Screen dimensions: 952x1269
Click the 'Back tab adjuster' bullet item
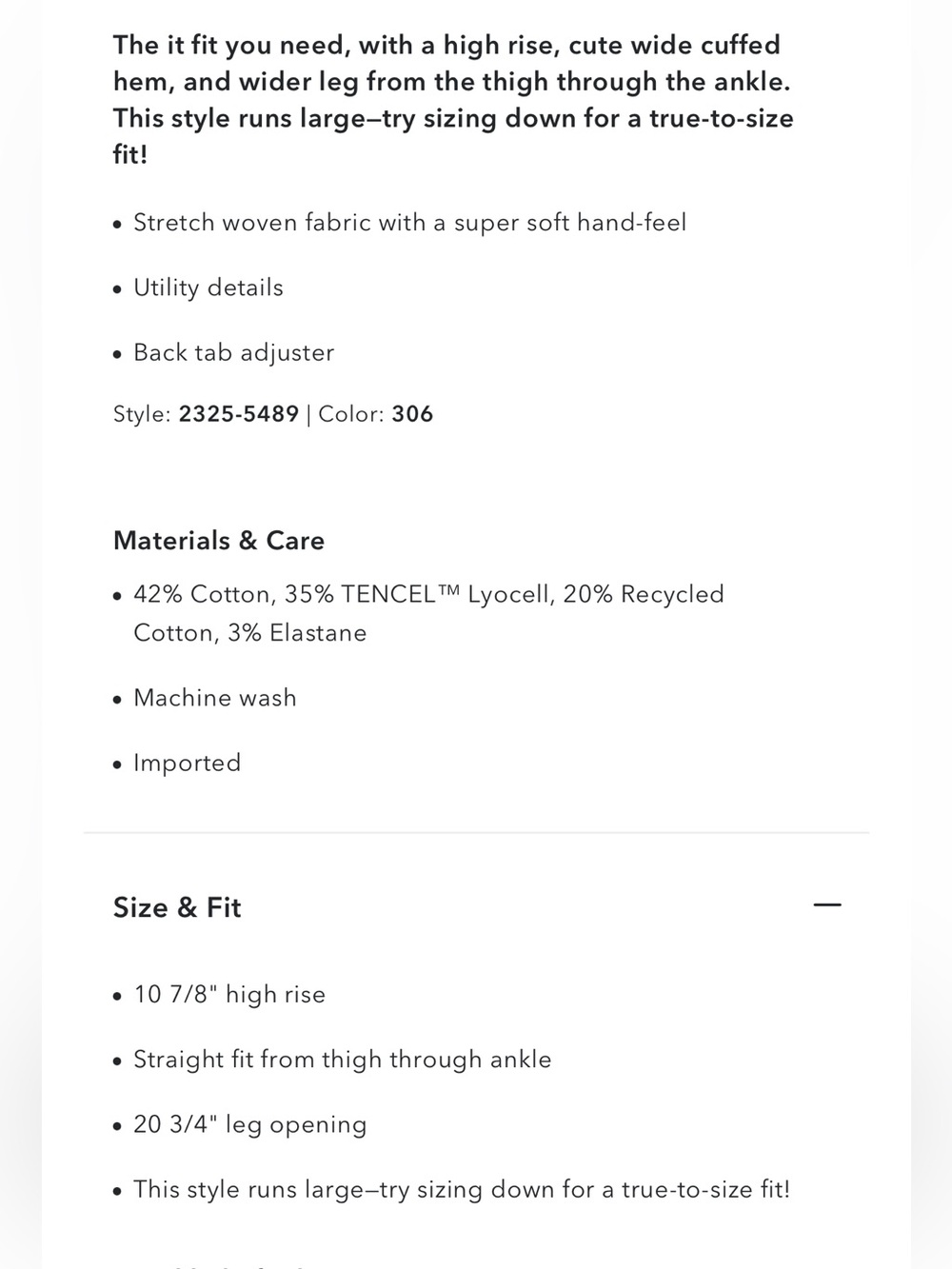pyautogui.click(x=233, y=352)
